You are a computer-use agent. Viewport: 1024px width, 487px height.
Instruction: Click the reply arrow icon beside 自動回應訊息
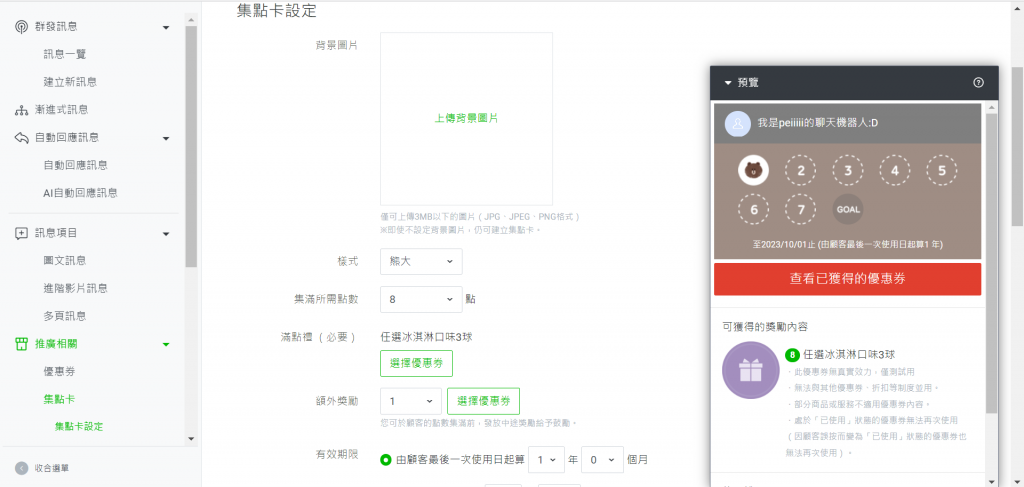(x=22, y=138)
